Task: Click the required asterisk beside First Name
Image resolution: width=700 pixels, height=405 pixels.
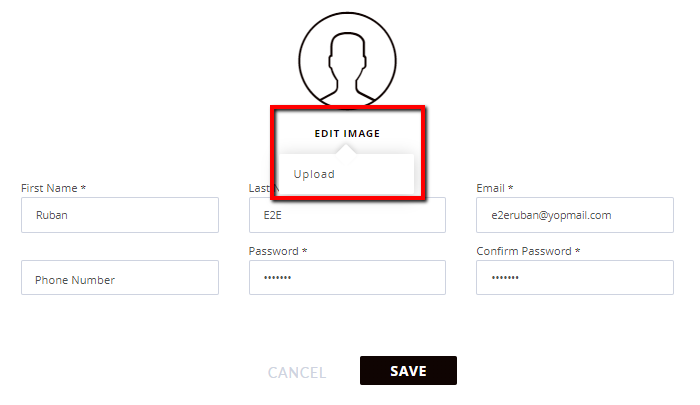Action: 83,188
